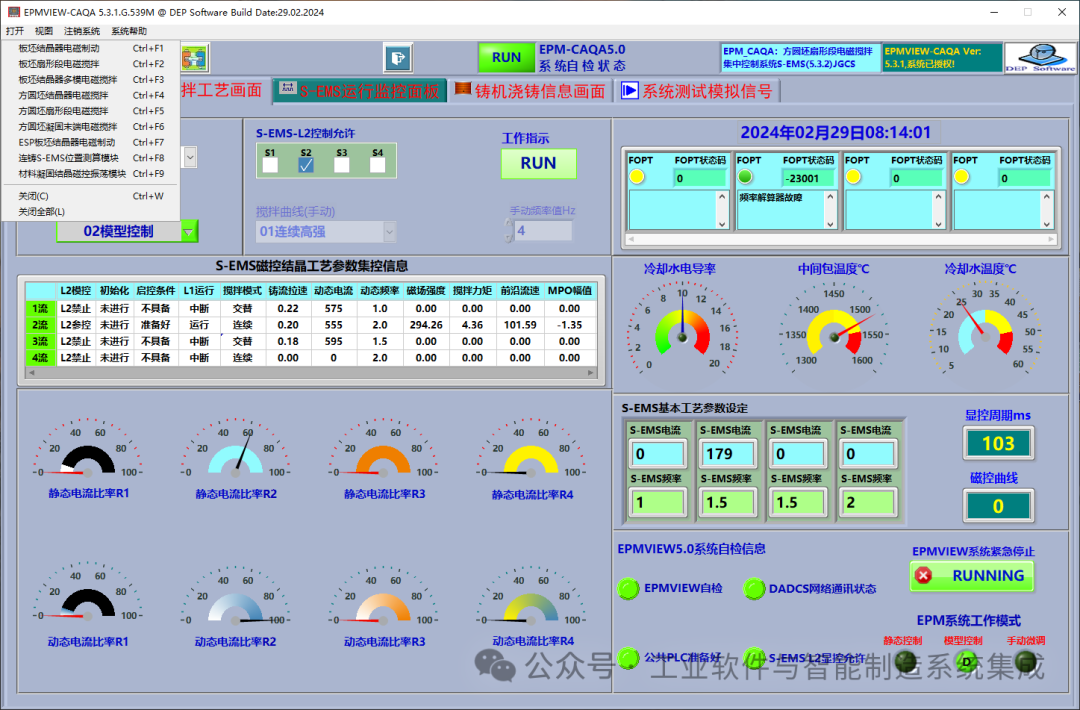The height and width of the screenshot is (710, 1080).
Task: Click the 动态电流比率R3 gauge
Action: click(x=384, y=596)
